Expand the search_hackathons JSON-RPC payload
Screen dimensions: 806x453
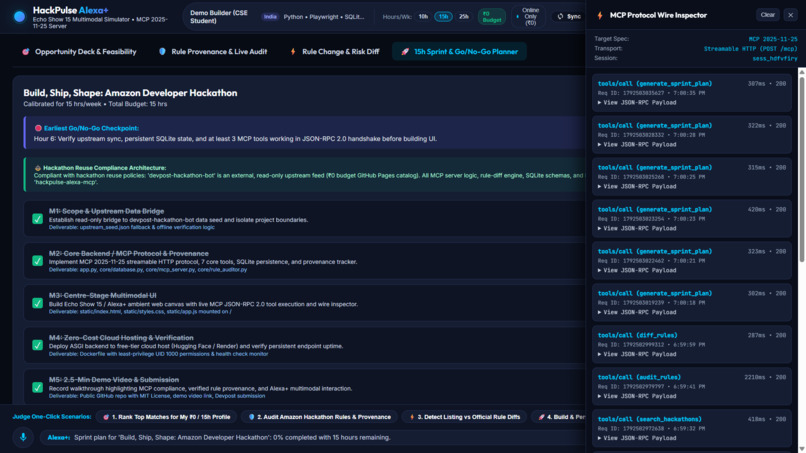637,438
